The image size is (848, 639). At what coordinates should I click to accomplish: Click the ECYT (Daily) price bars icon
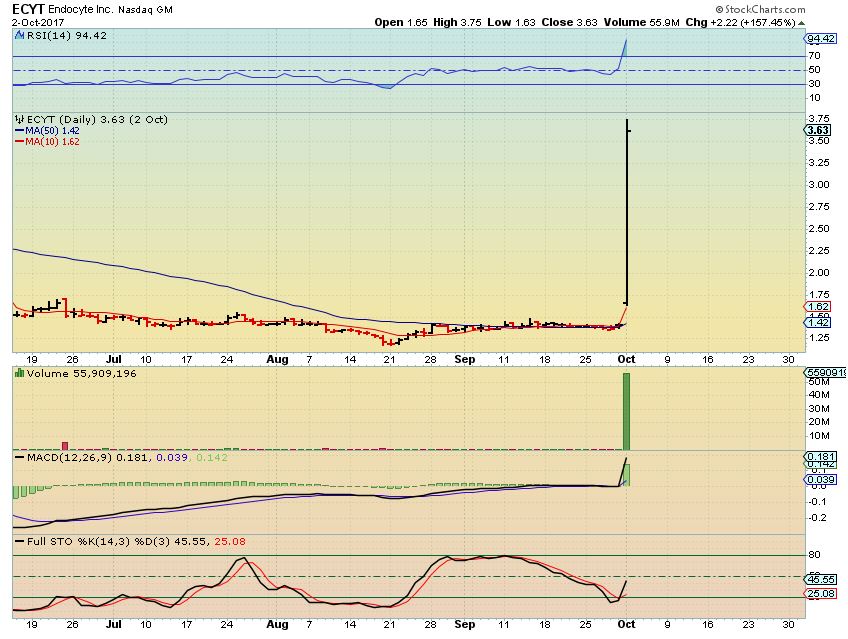coord(19,119)
